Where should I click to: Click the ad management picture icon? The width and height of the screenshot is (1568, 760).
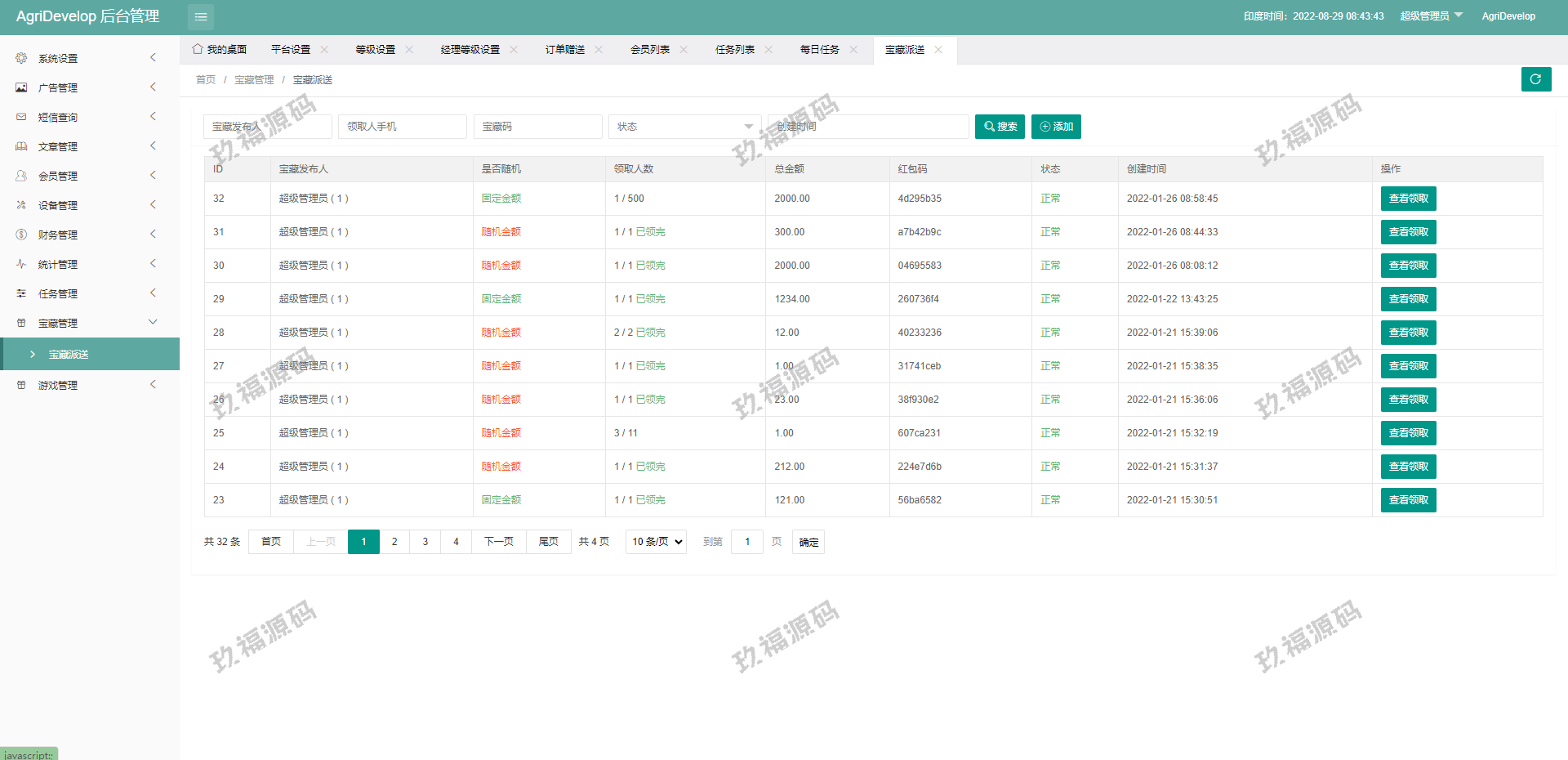pos(21,87)
